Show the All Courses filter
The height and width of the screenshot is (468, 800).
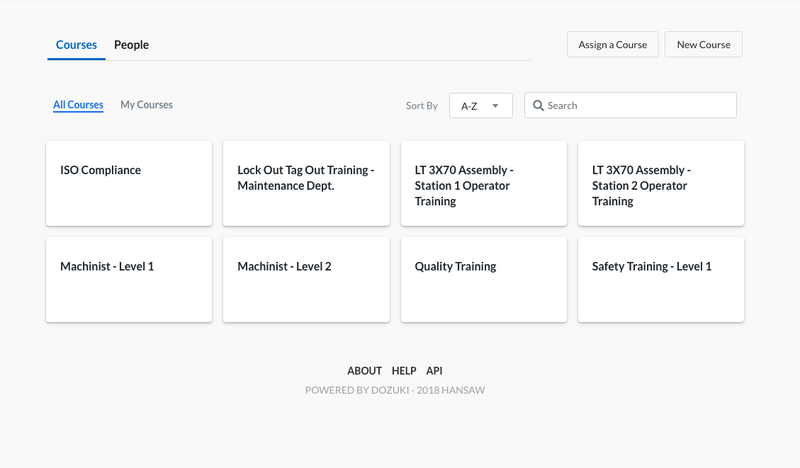78,105
